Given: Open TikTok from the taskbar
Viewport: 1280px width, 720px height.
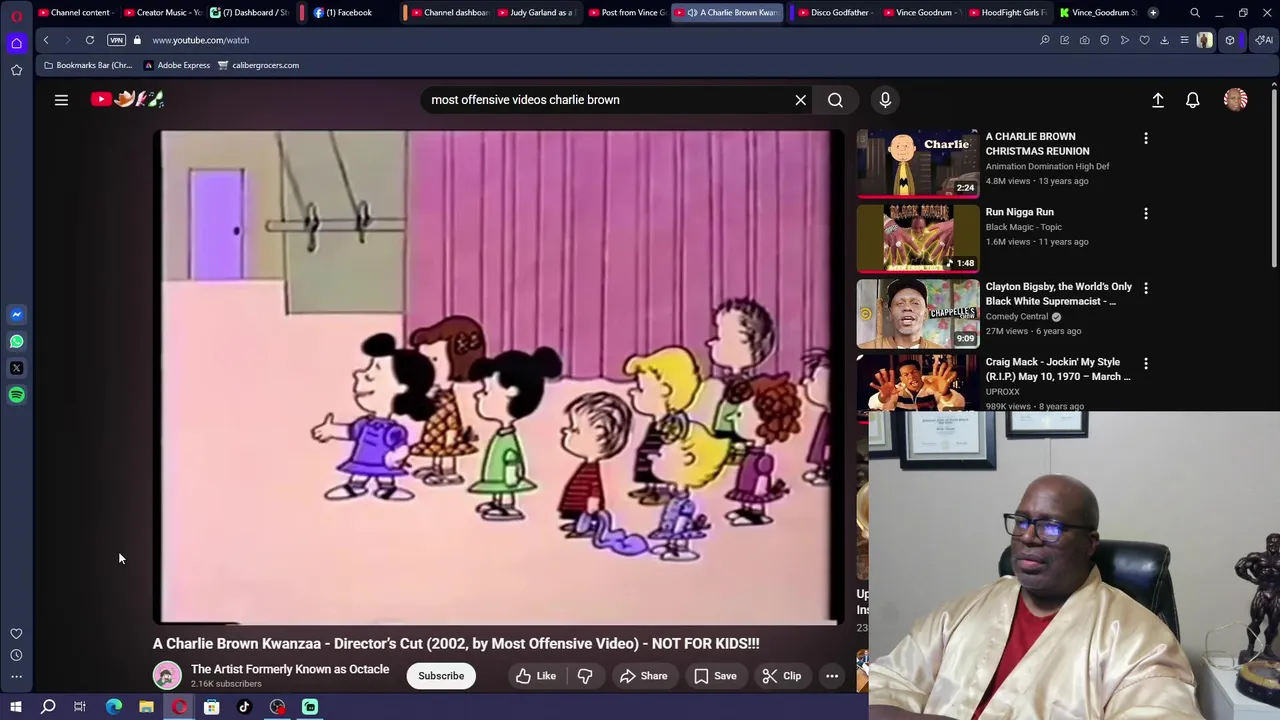Looking at the screenshot, I should coord(244,707).
